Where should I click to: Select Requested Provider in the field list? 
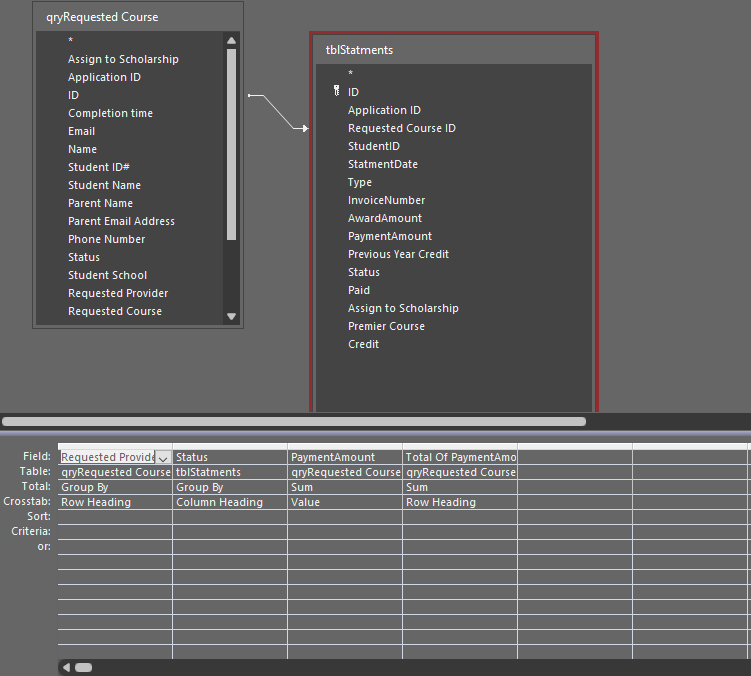pos(118,293)
